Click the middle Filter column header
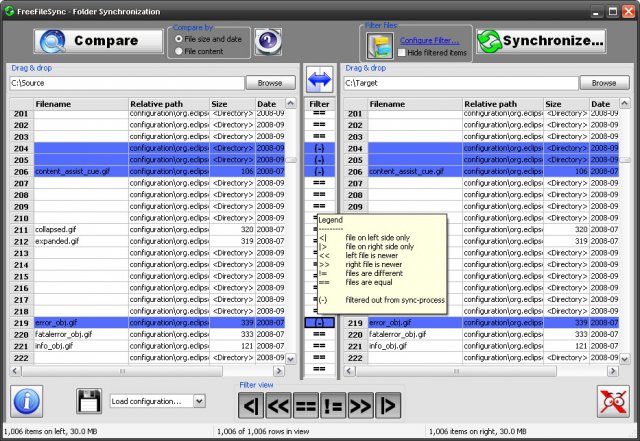 click(320, 104)
